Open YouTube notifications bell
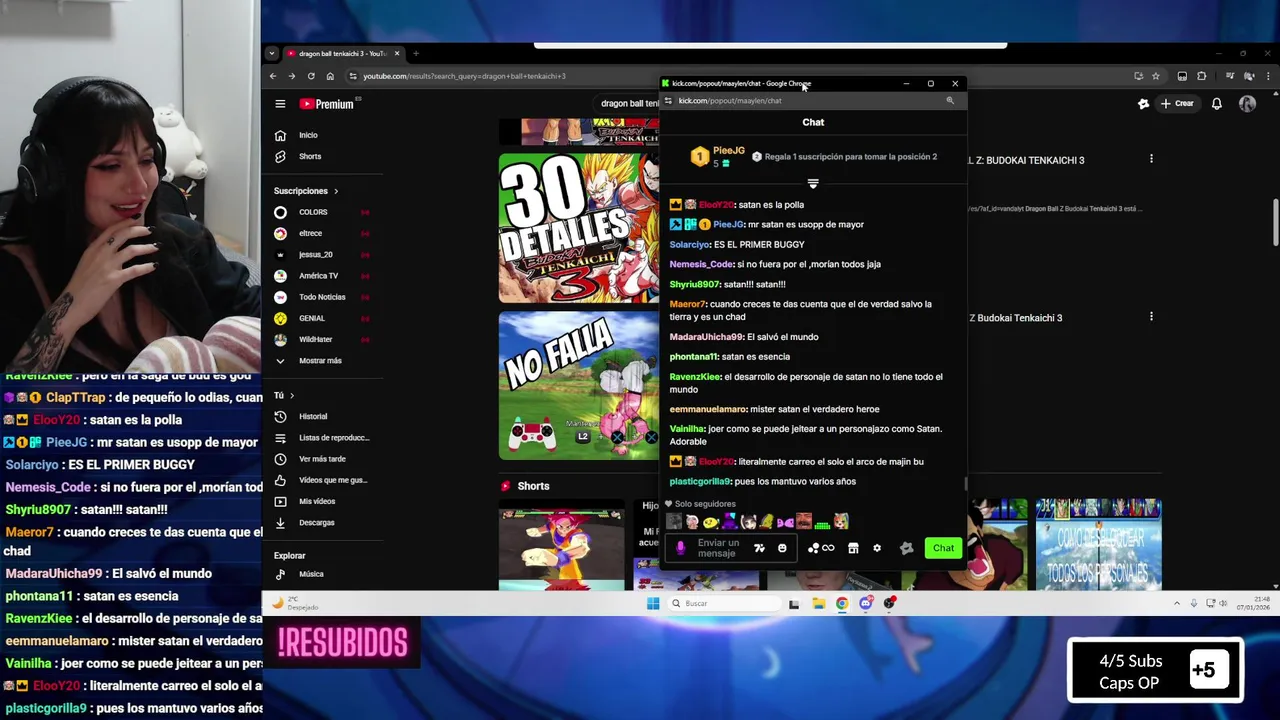The height and width of the screenshot is (720, 1280). click(x=1216, y=104)
